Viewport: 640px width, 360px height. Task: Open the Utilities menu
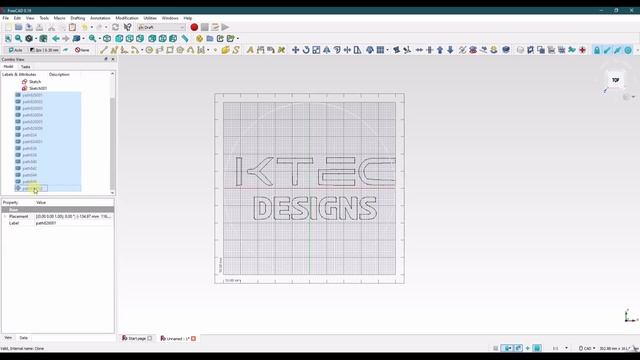tap(150, 18)
